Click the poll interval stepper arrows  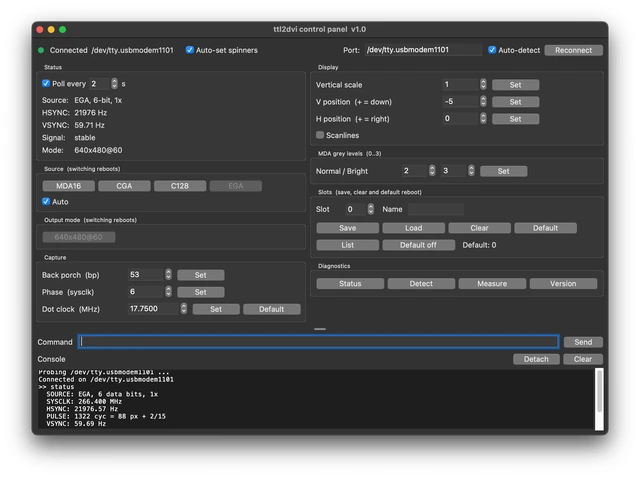click(114, 84)
